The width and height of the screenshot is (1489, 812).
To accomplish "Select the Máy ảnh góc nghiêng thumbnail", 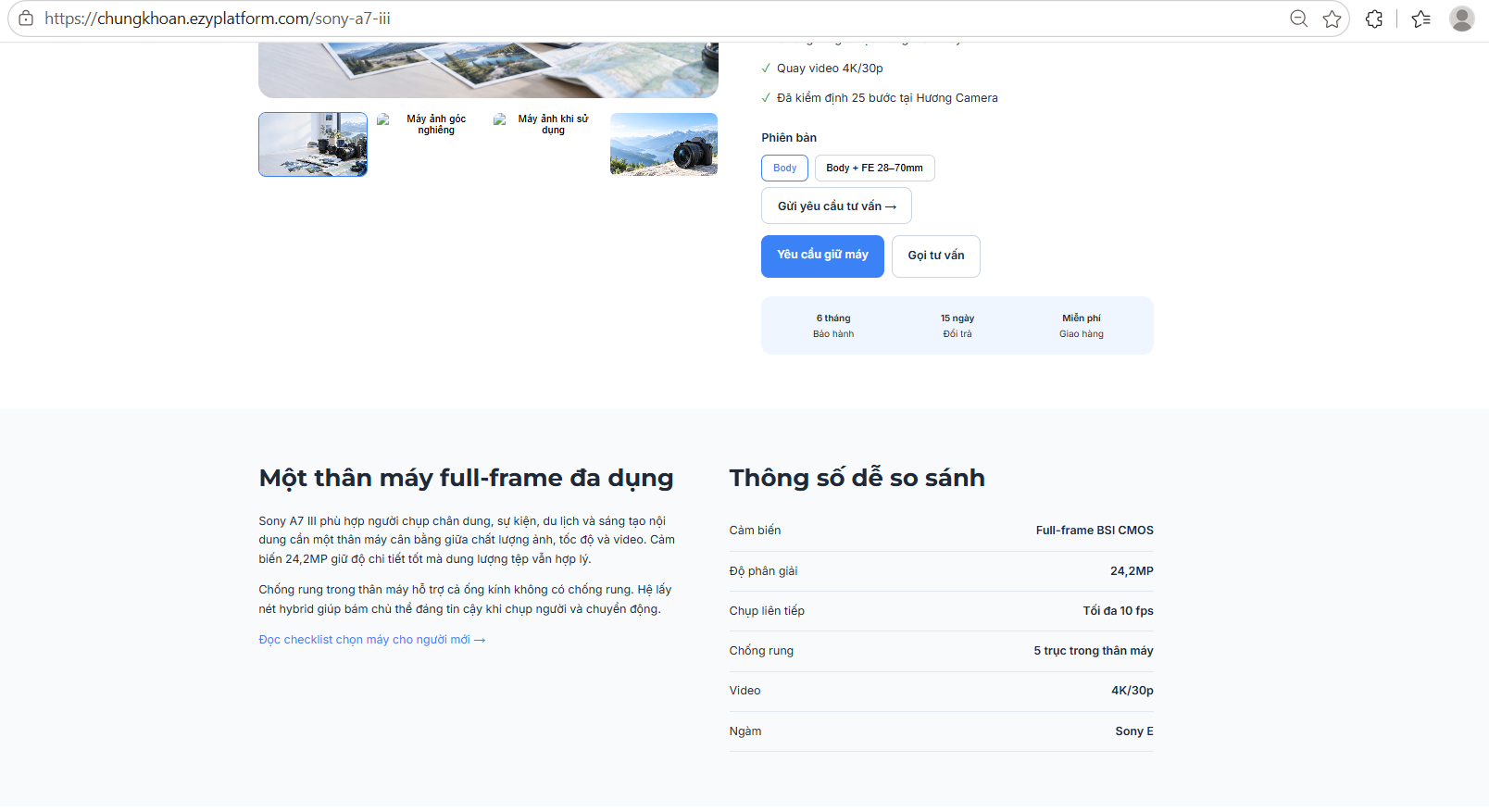I will [x=430, y=144].
